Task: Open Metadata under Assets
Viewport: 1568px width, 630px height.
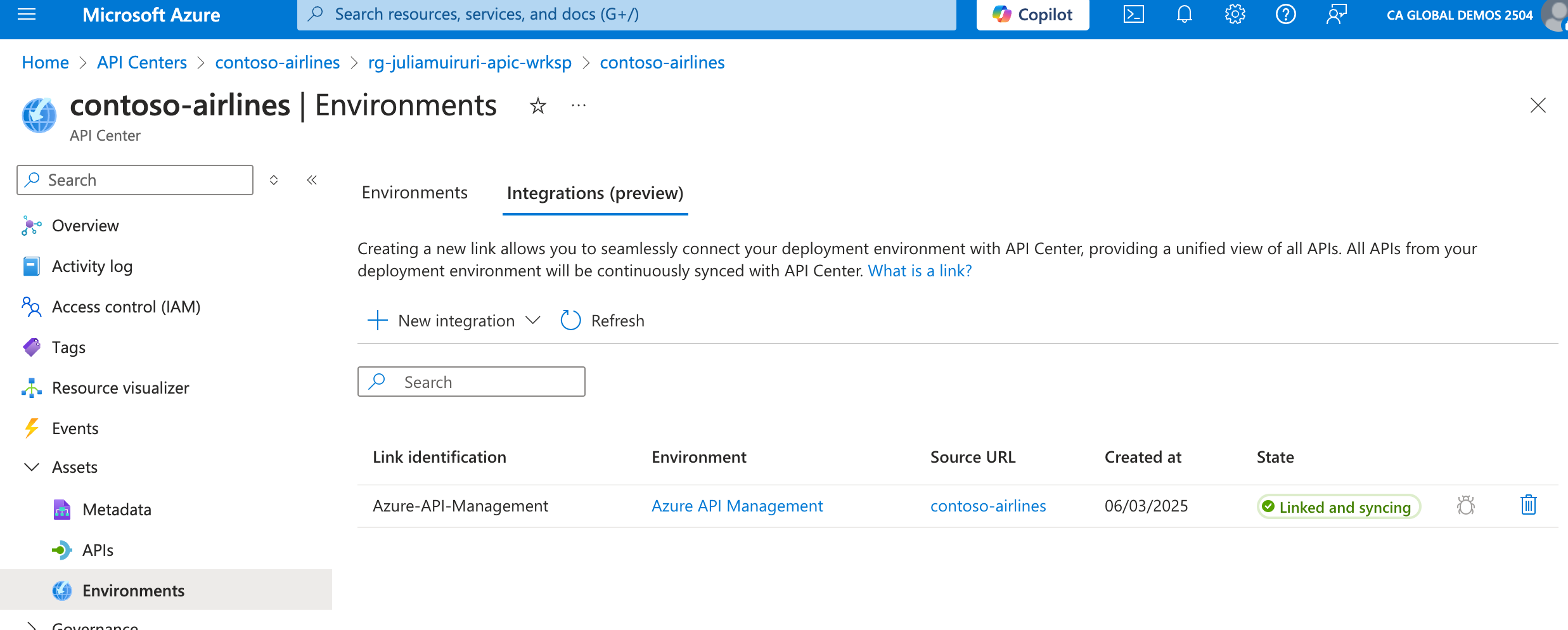Action: [x=117, y=510]
